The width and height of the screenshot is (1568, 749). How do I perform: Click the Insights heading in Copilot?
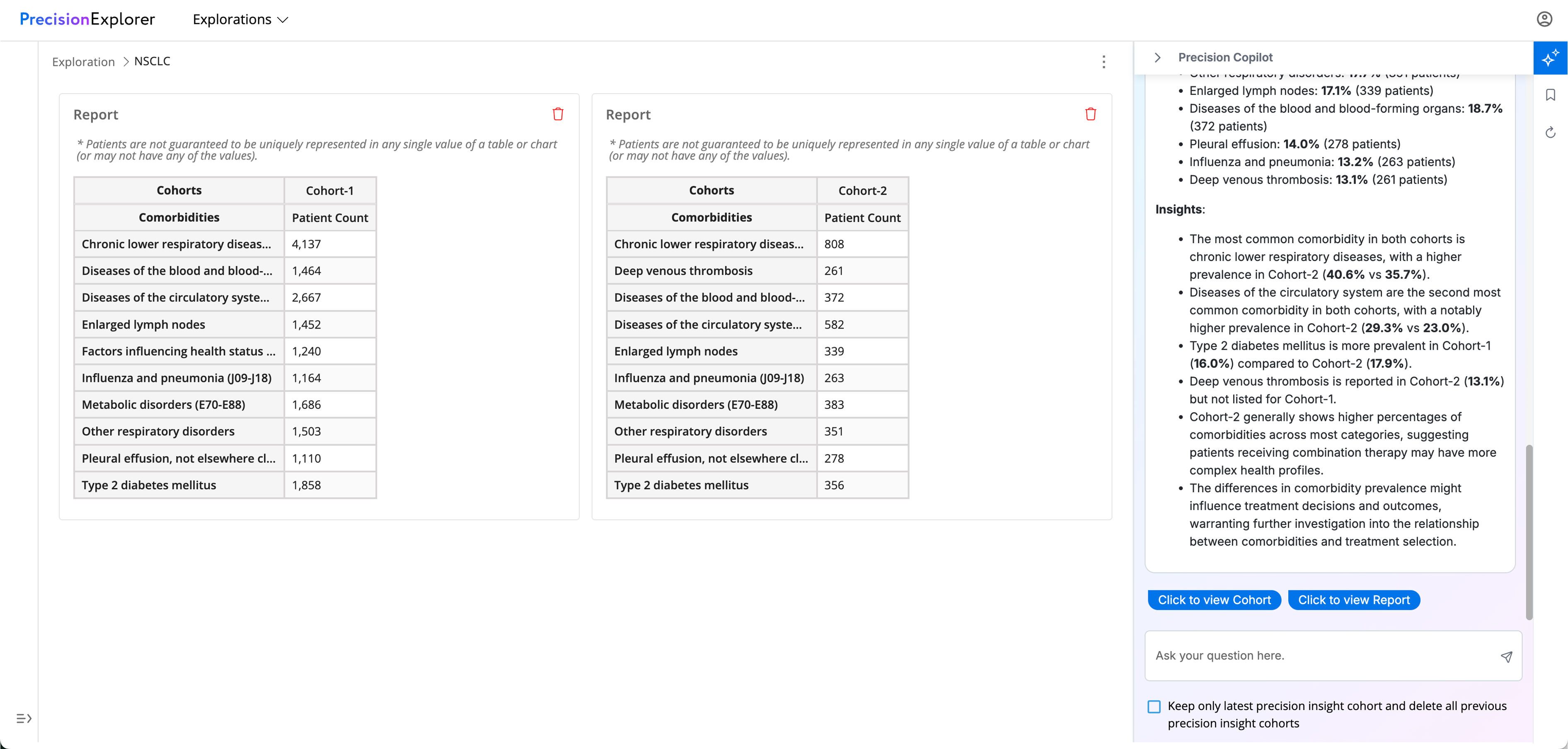coord(1180,209)
